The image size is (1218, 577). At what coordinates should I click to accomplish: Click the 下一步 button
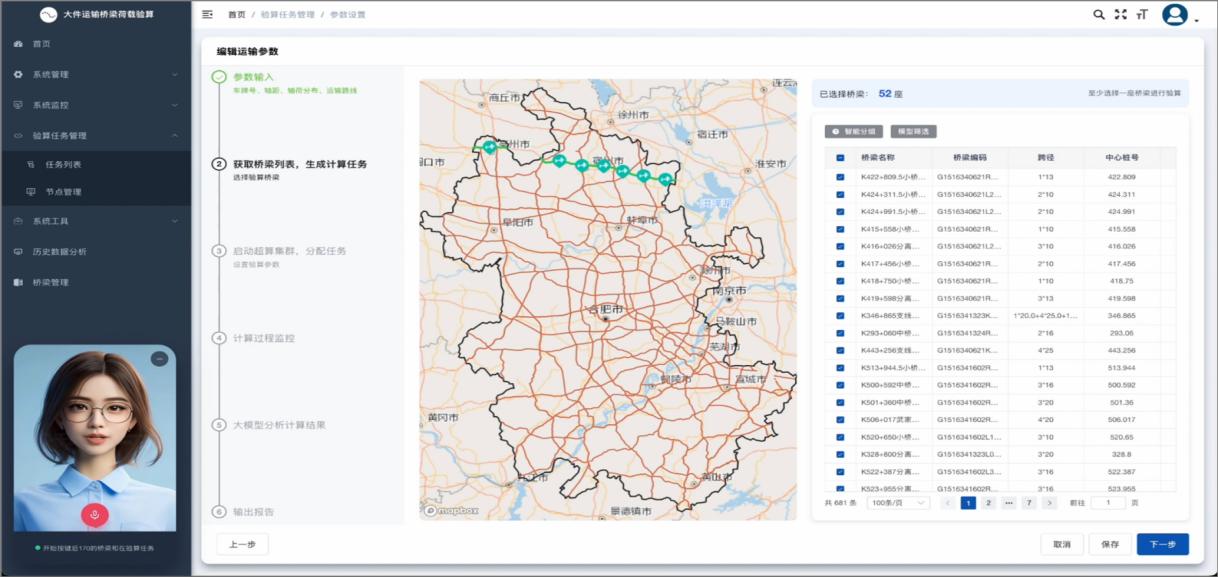[x=1163, y=545]
